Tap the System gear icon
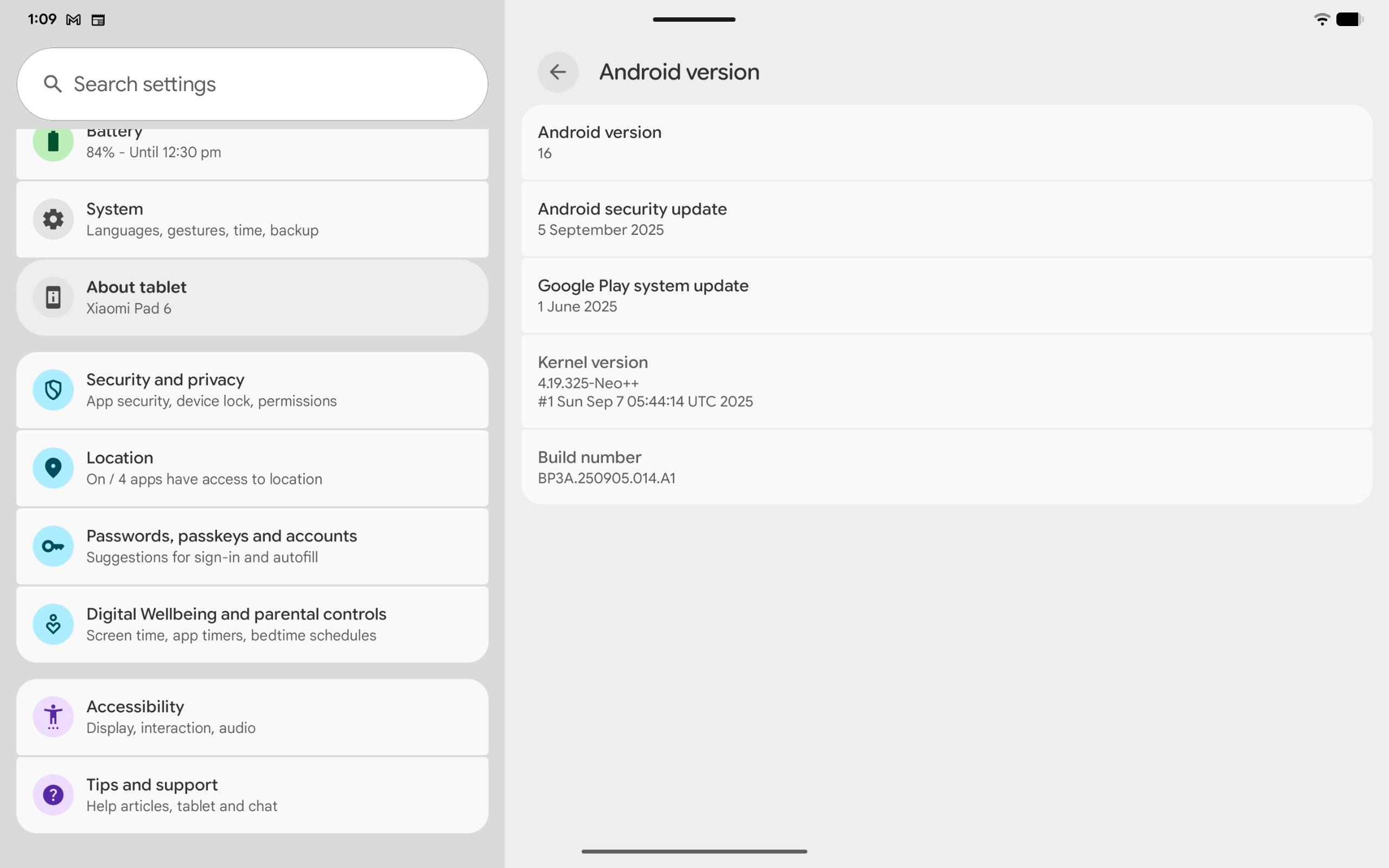This screenshot has height=868, width=1389. [53, 219]
